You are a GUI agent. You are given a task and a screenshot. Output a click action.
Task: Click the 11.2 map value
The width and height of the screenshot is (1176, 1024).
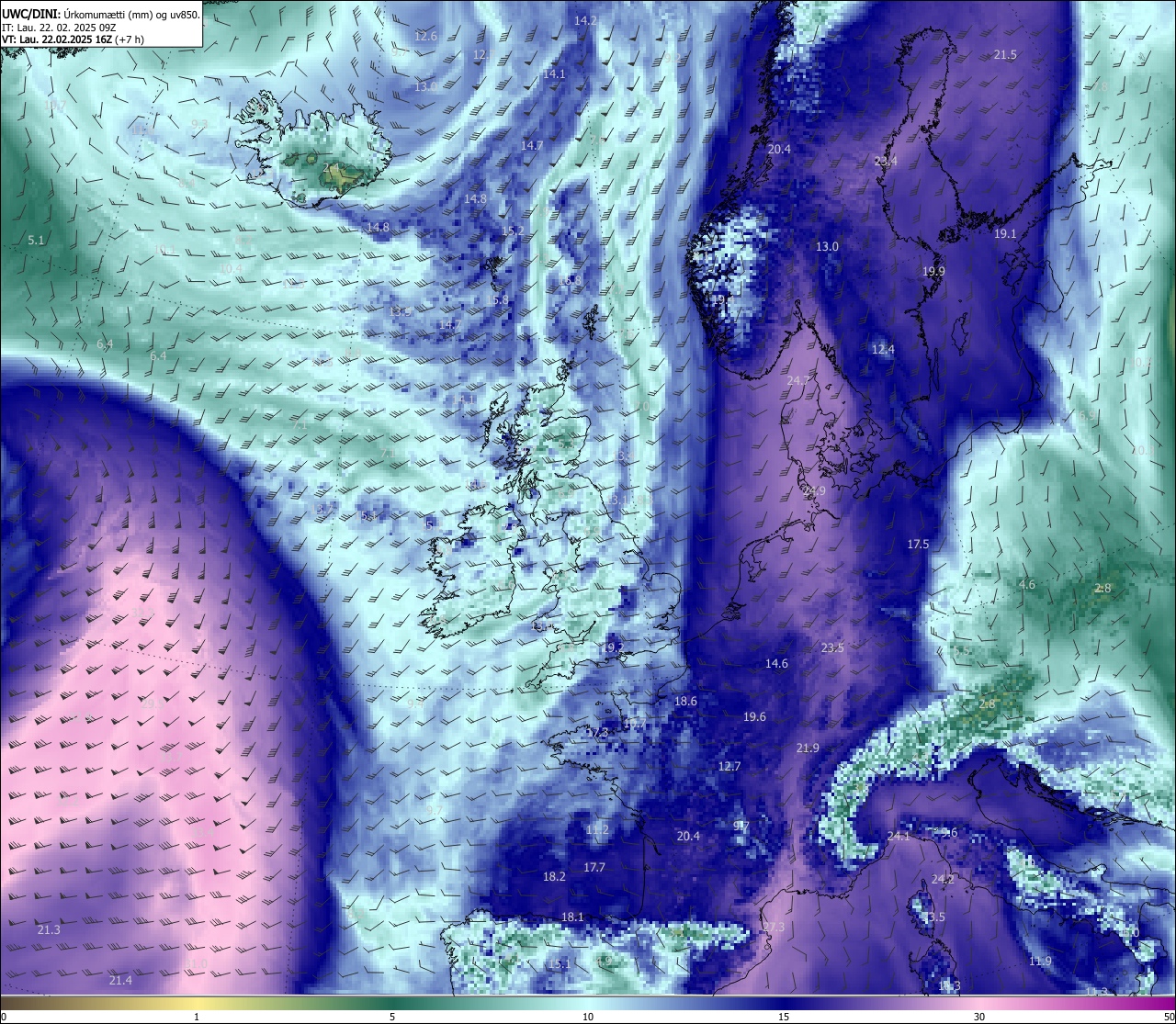coord(597,830)
